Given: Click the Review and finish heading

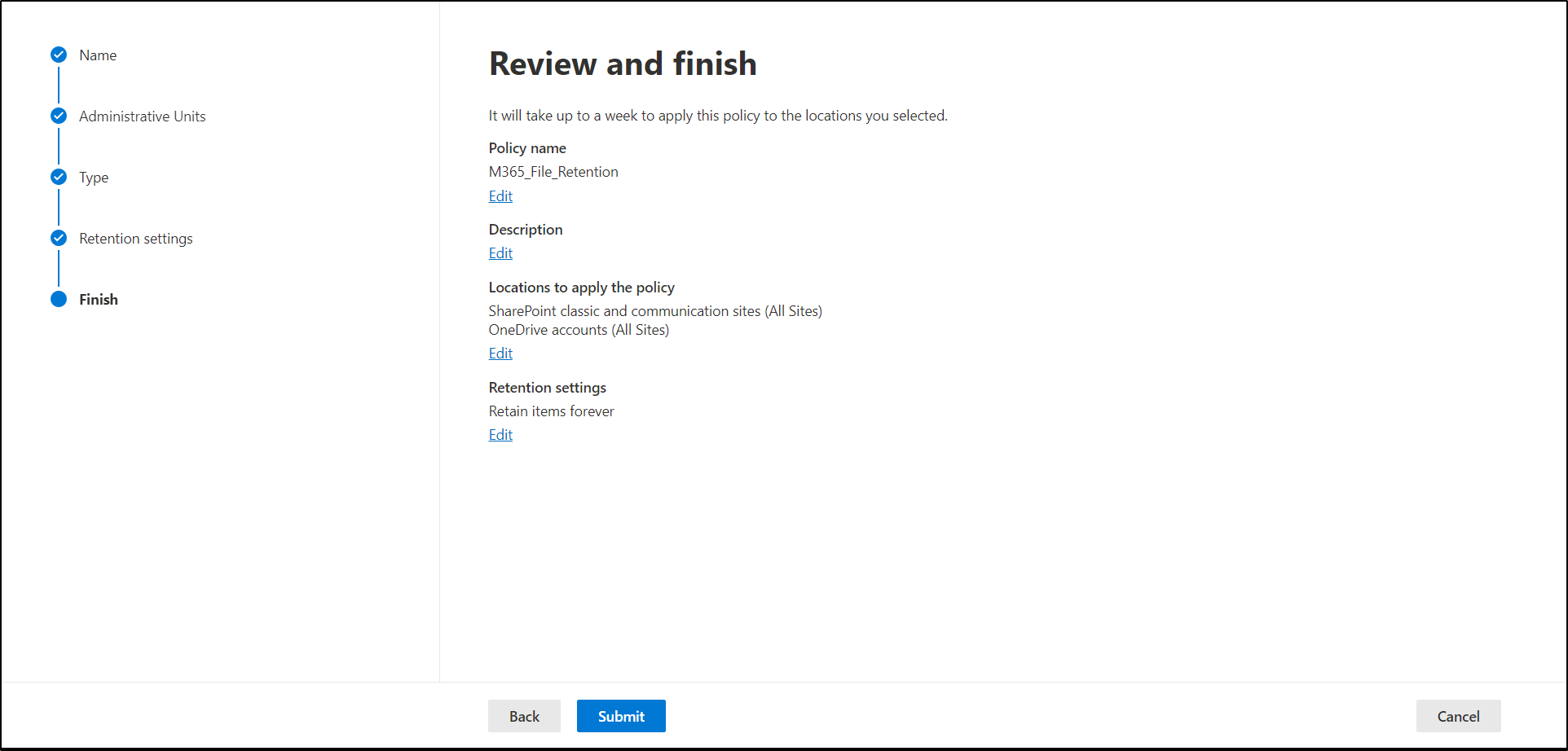Looking at the screenshot, I should (x=623, y=64).
